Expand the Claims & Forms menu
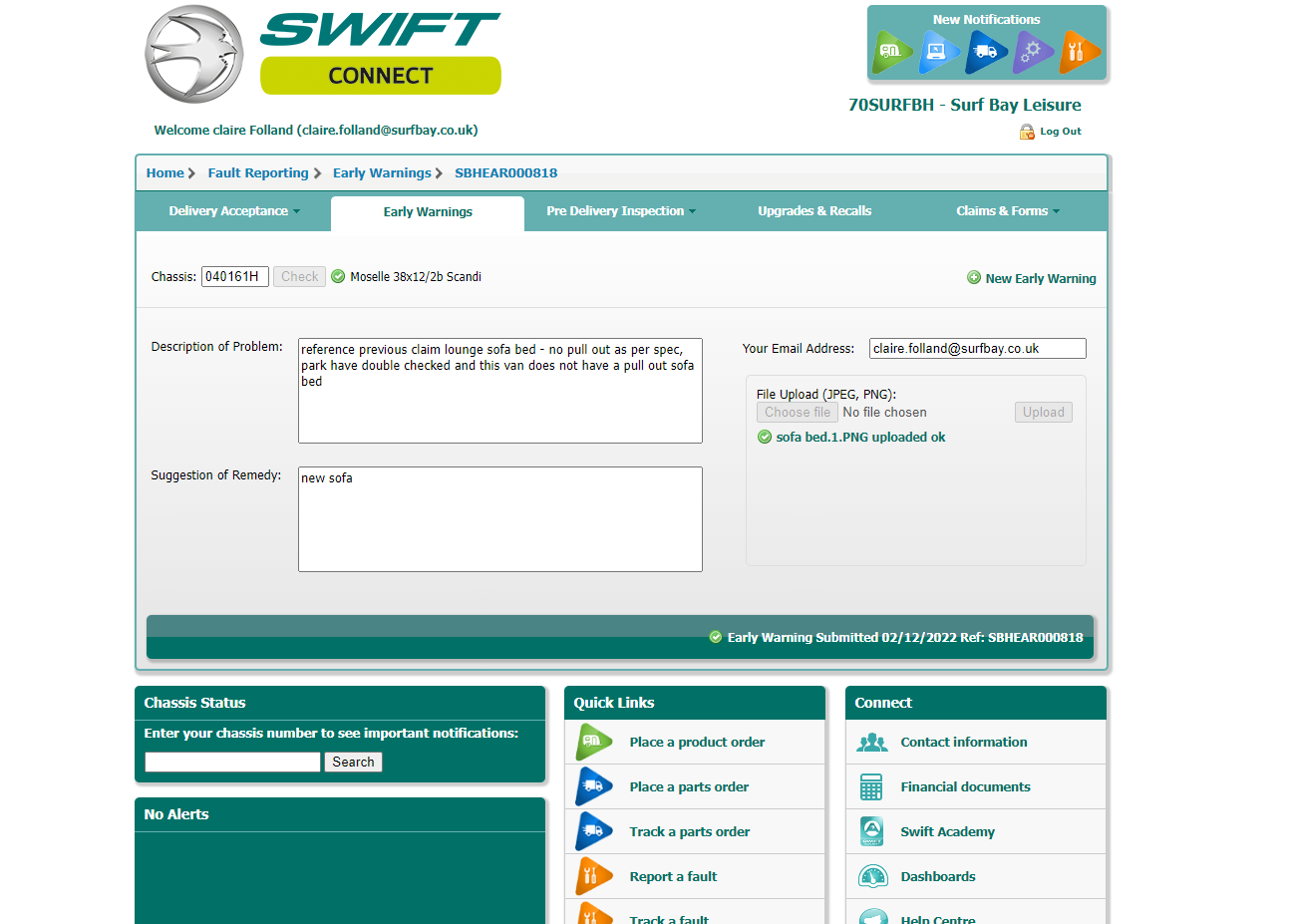The width and height of the screenshot is (1293, 924). [x=1008, y=211]
